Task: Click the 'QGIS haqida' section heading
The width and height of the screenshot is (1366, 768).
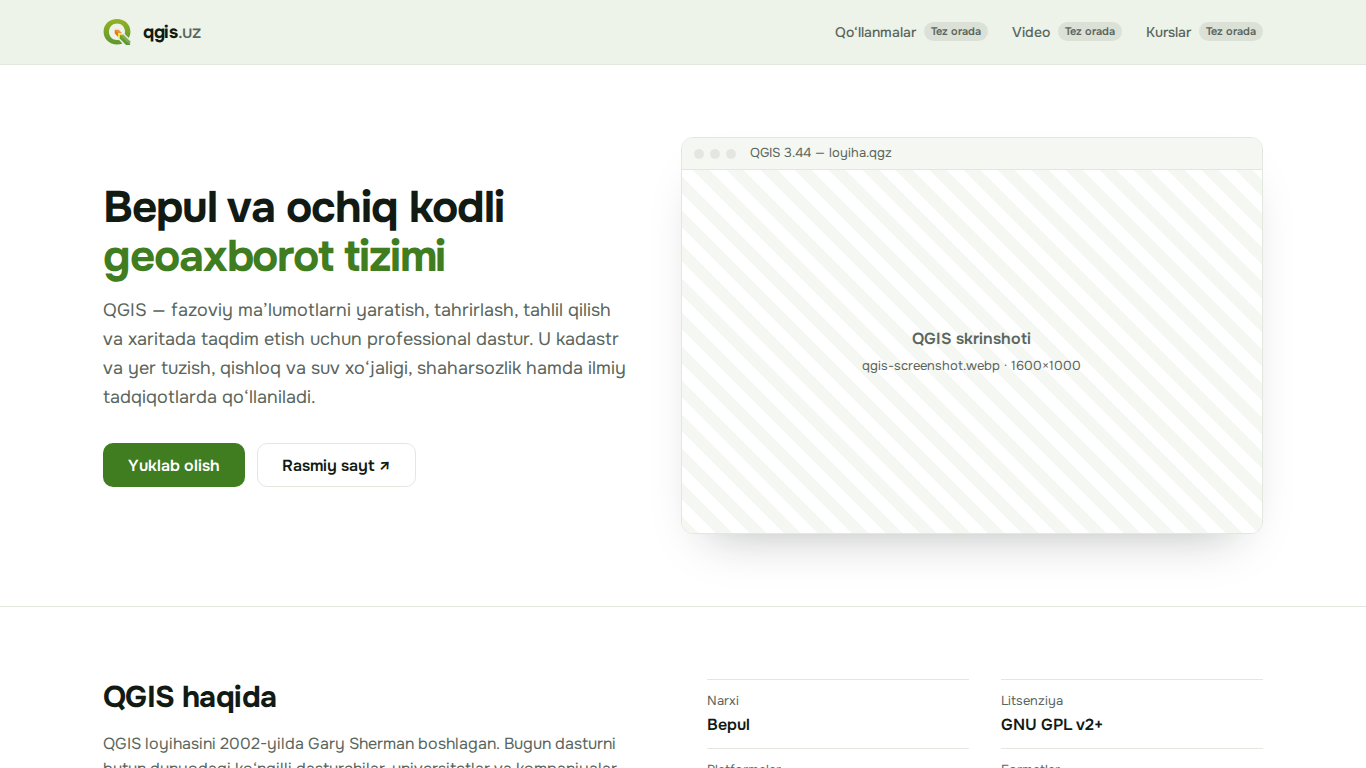Action: 190,697
